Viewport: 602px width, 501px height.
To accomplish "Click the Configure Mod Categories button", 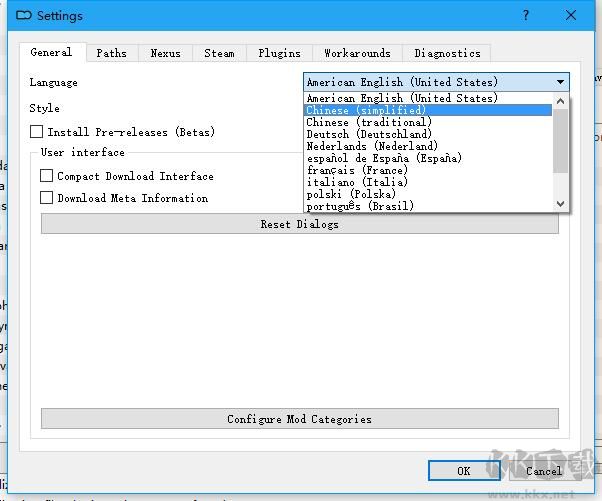I will coord(299,419).
